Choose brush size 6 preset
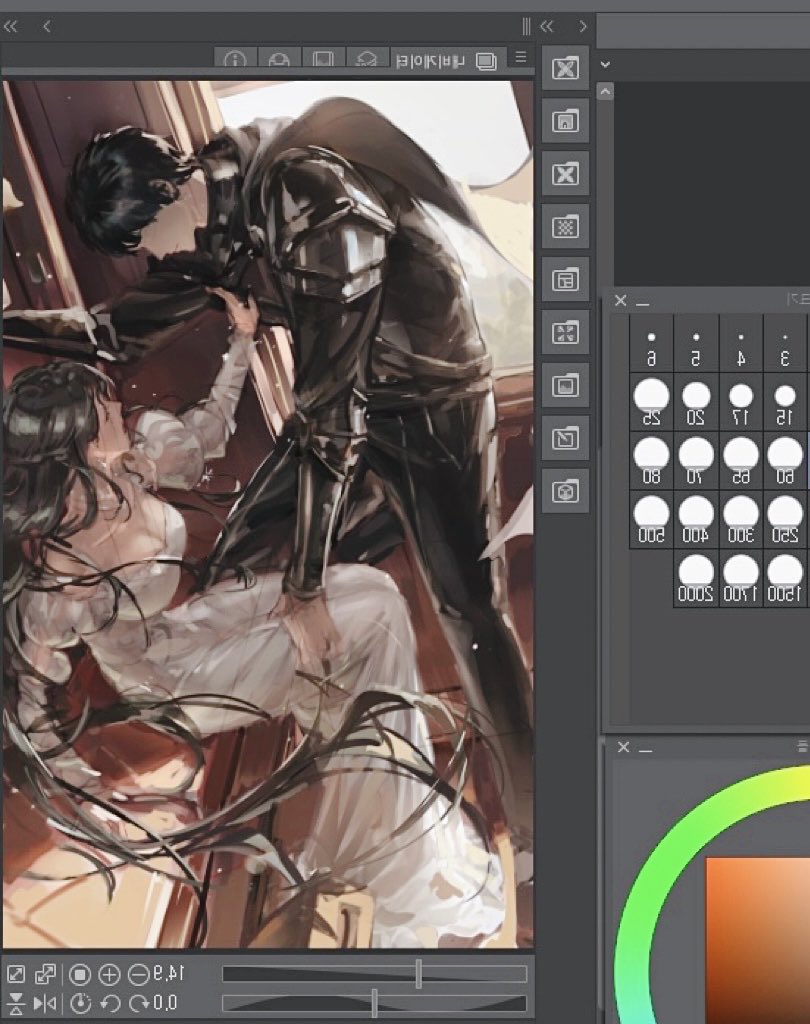The width and height of the screenshot is (810, 1024). click(651, 344)
